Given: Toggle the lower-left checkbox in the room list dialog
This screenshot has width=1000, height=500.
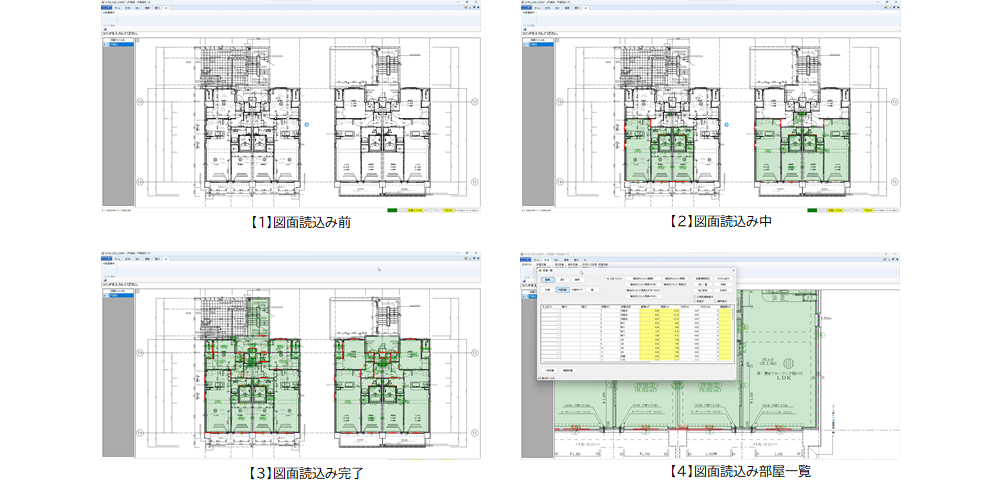Looking at the screenshot, I should 696,303.
